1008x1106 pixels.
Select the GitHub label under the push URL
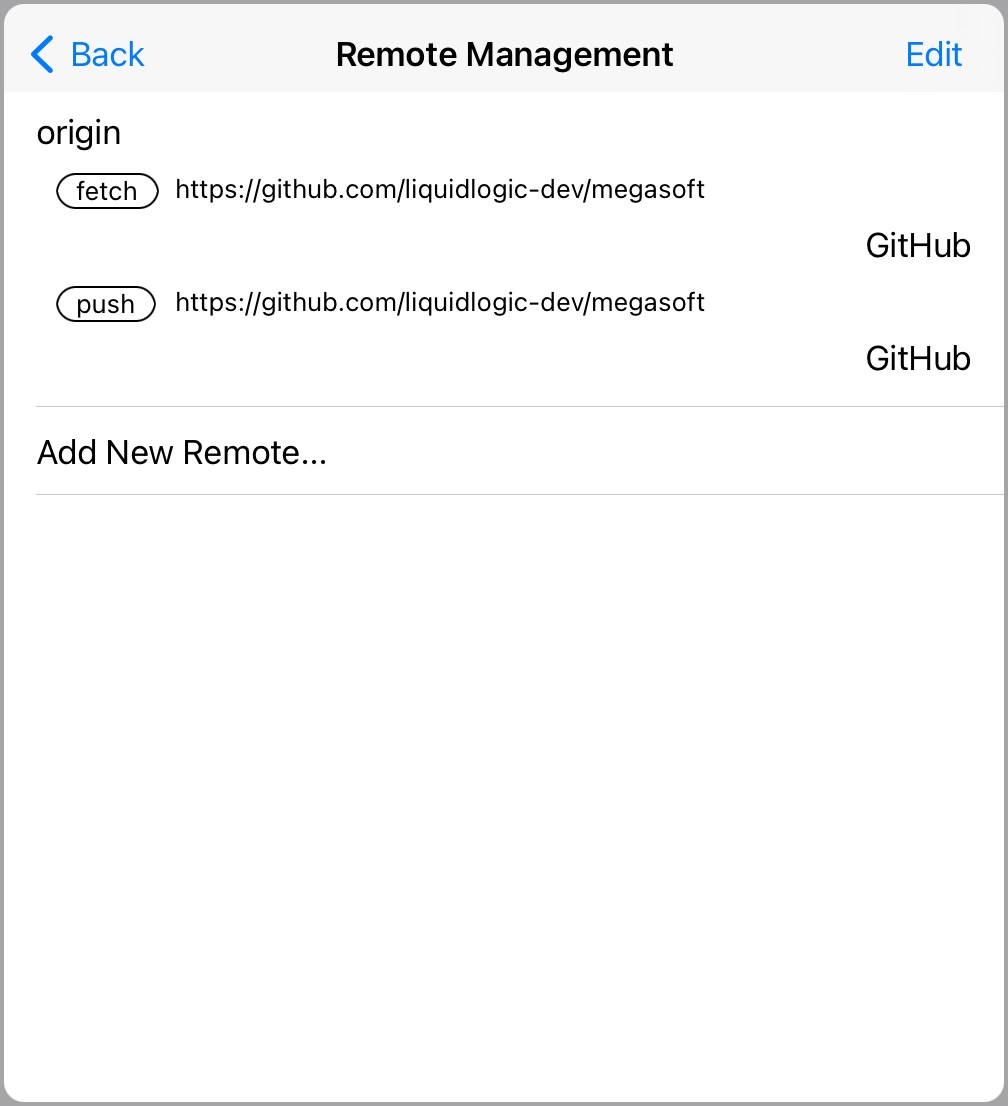[917, 358]
